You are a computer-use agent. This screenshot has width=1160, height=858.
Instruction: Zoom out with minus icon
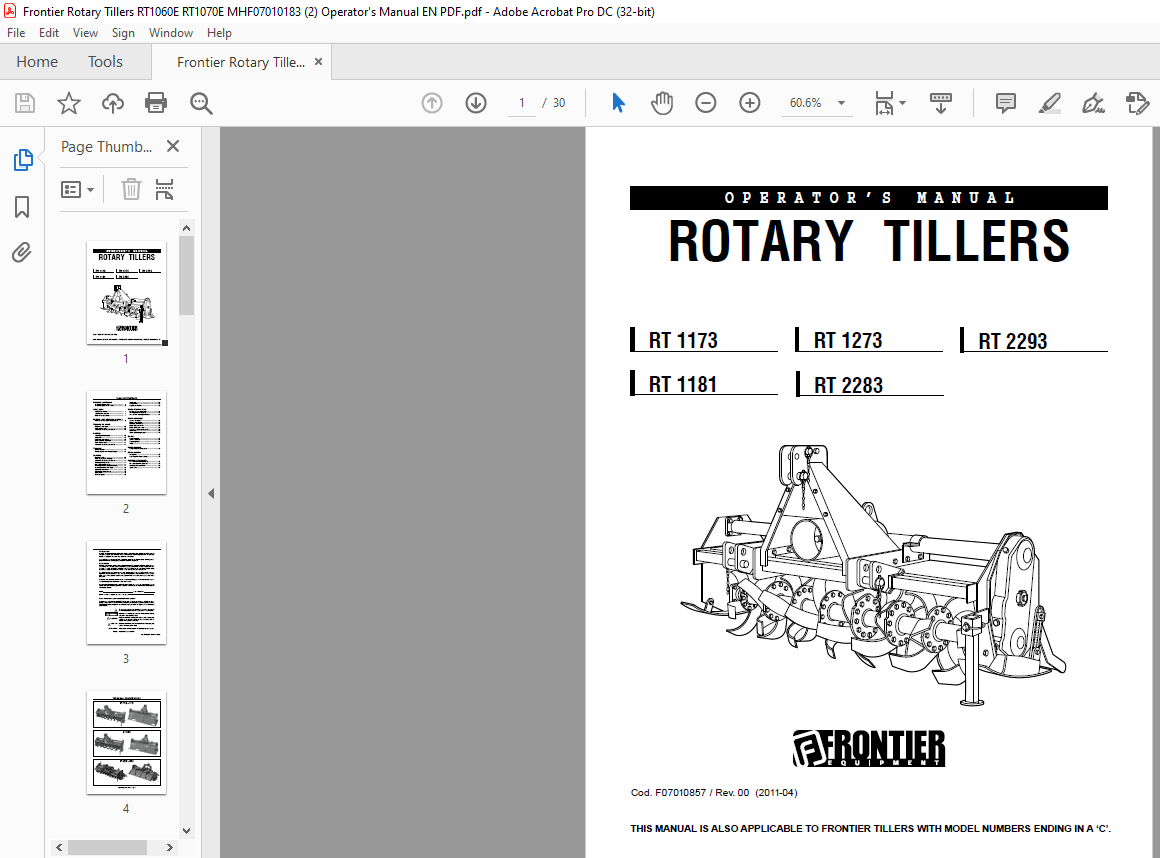pos(706,103)
